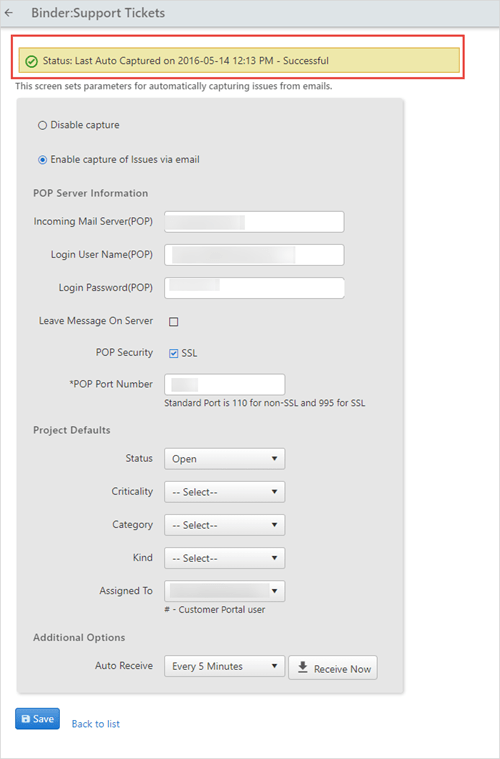Screen dimensions: 500x759
Task: Click the back arrow beside Binder title
Action: (x=9, y=13)
